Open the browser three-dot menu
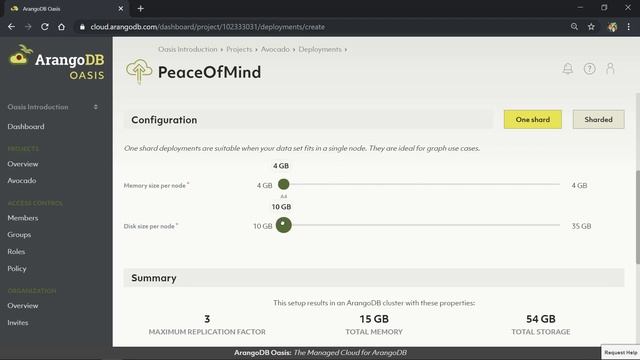This screenshot has width=640, height=360. tap(629, 27)
